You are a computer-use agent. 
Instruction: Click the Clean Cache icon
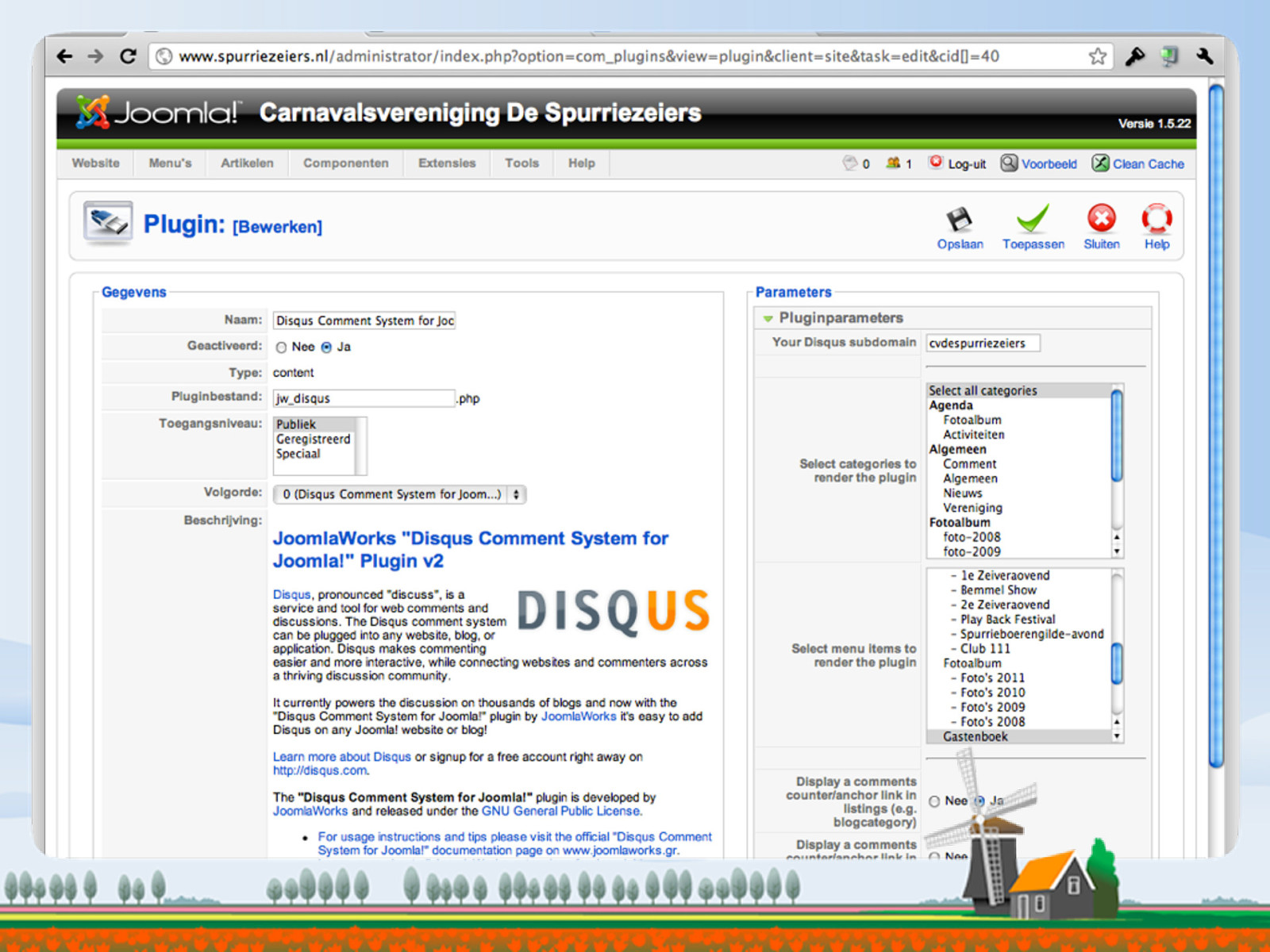tap(1100, 163)
